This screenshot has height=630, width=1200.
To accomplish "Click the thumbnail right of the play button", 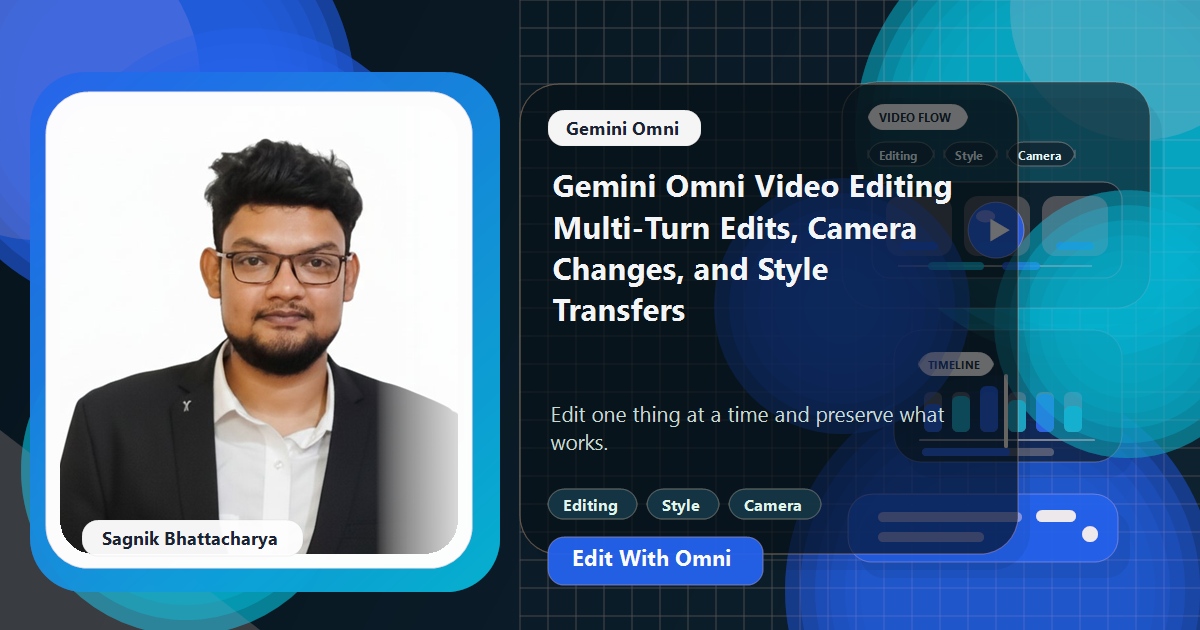I will [x=1074, y=226].
